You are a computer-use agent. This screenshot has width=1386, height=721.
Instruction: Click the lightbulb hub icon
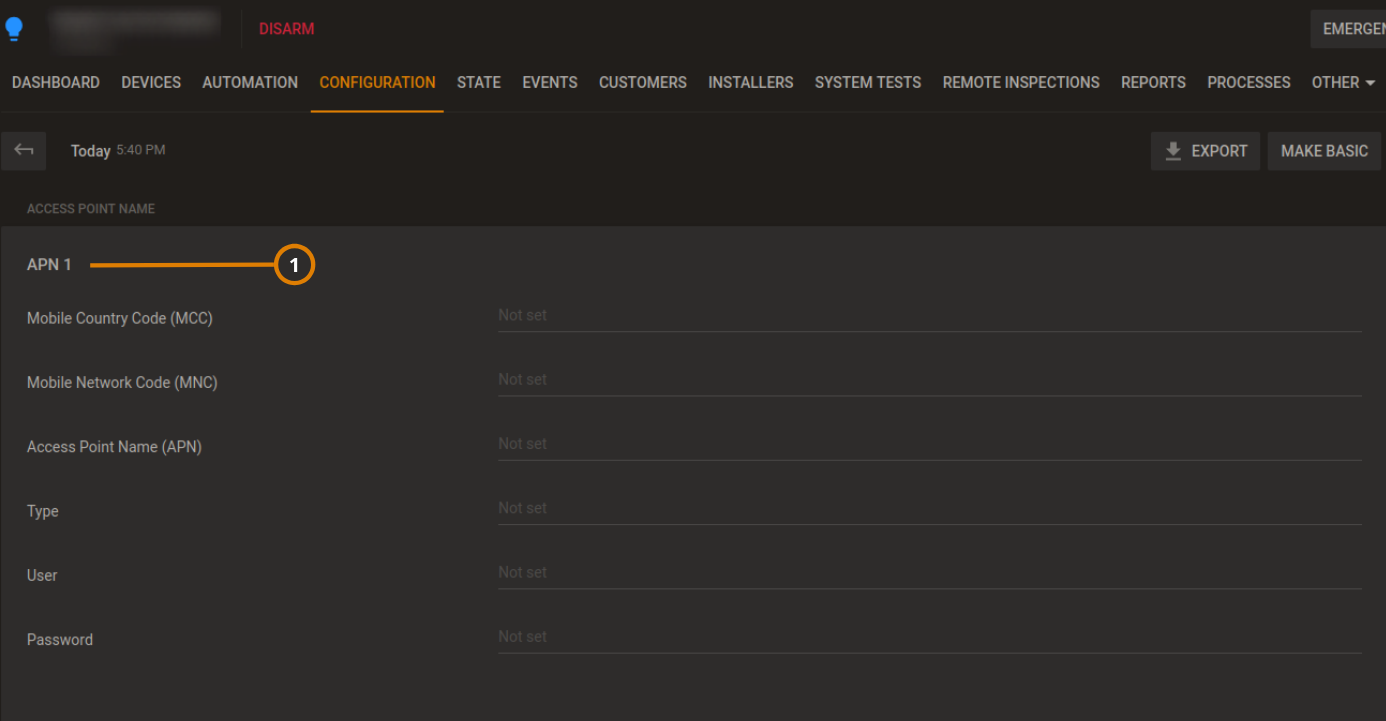[x=15, y=27]
